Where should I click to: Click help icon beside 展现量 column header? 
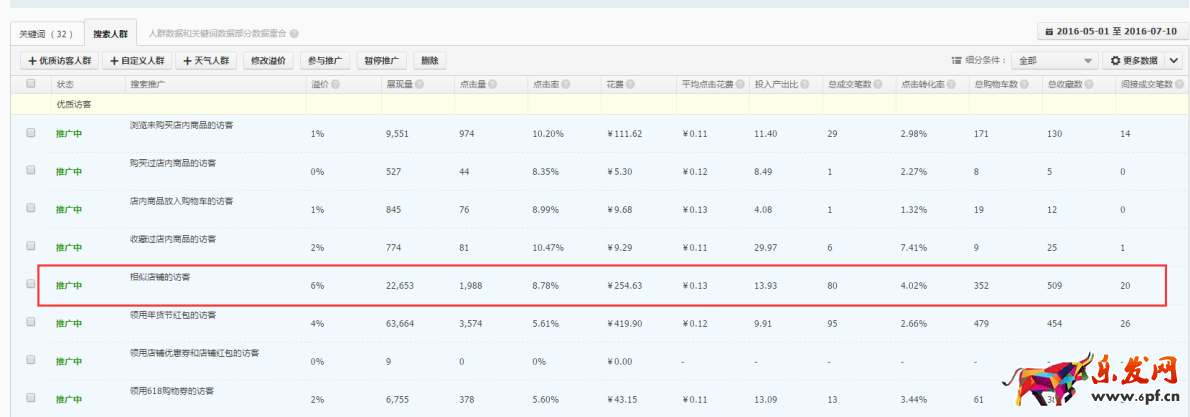(419, 84)
